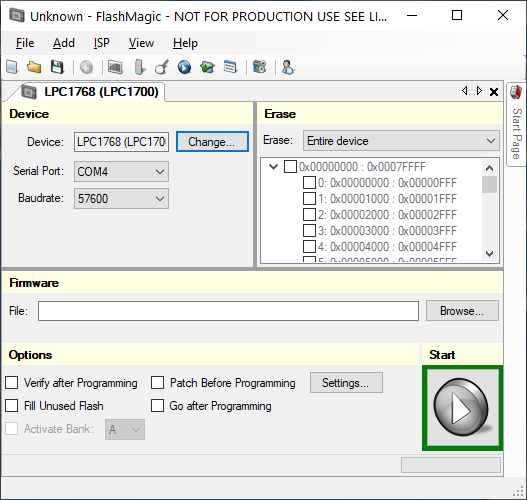
Task: Enable Fill Unused Flash
Action: pyautogui.click(x=11, y=405)
